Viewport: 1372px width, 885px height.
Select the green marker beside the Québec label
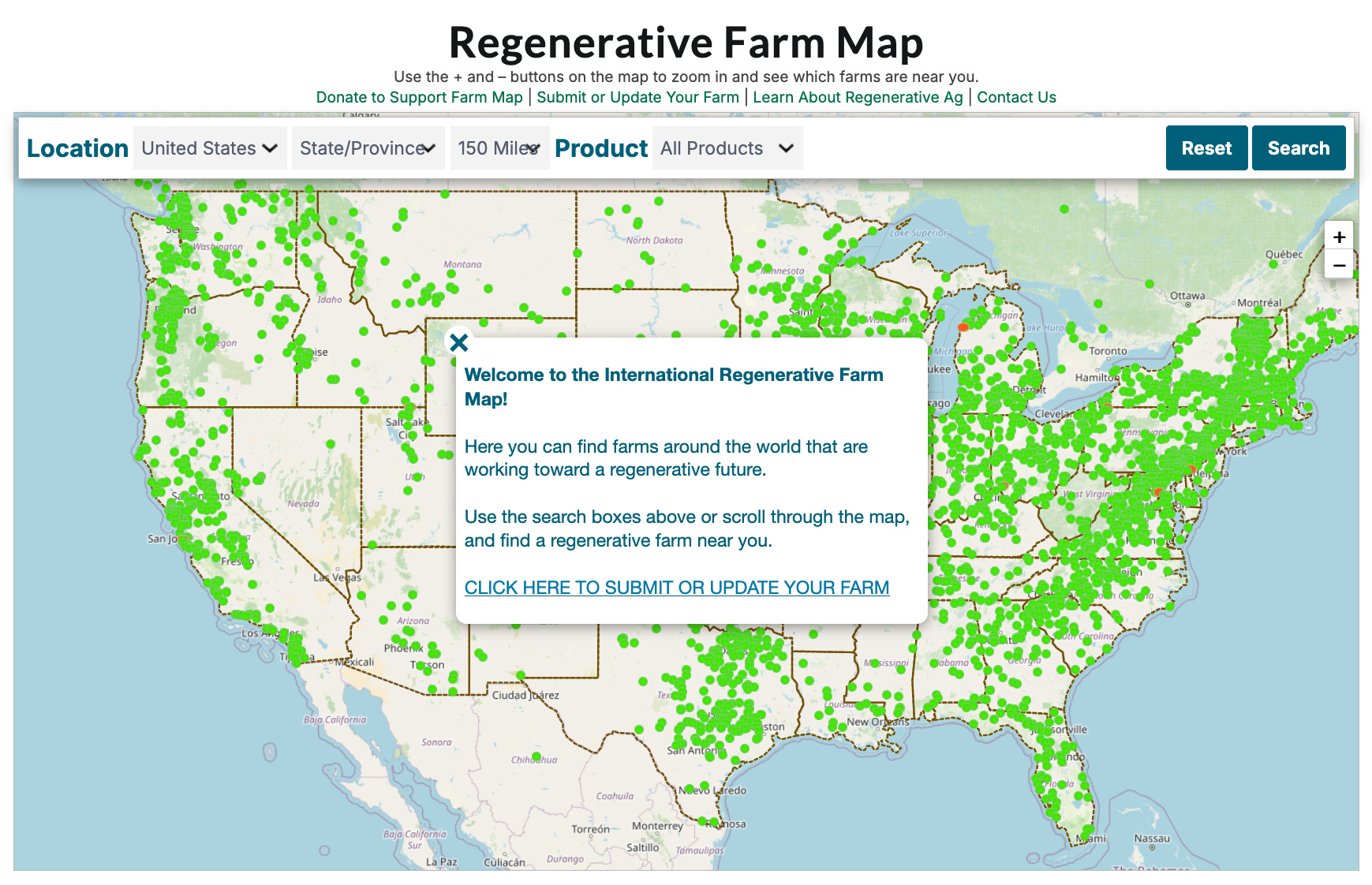pos(1273,264)
